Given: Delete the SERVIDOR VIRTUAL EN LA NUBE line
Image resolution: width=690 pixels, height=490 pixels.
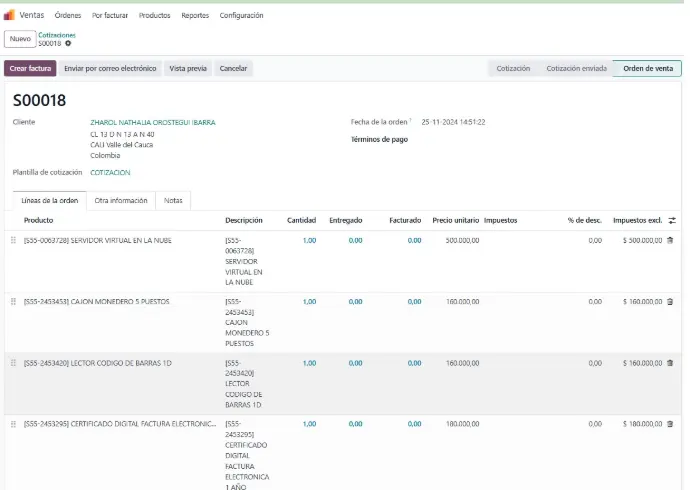Looking at the screenshot, I should pos(670,240).
